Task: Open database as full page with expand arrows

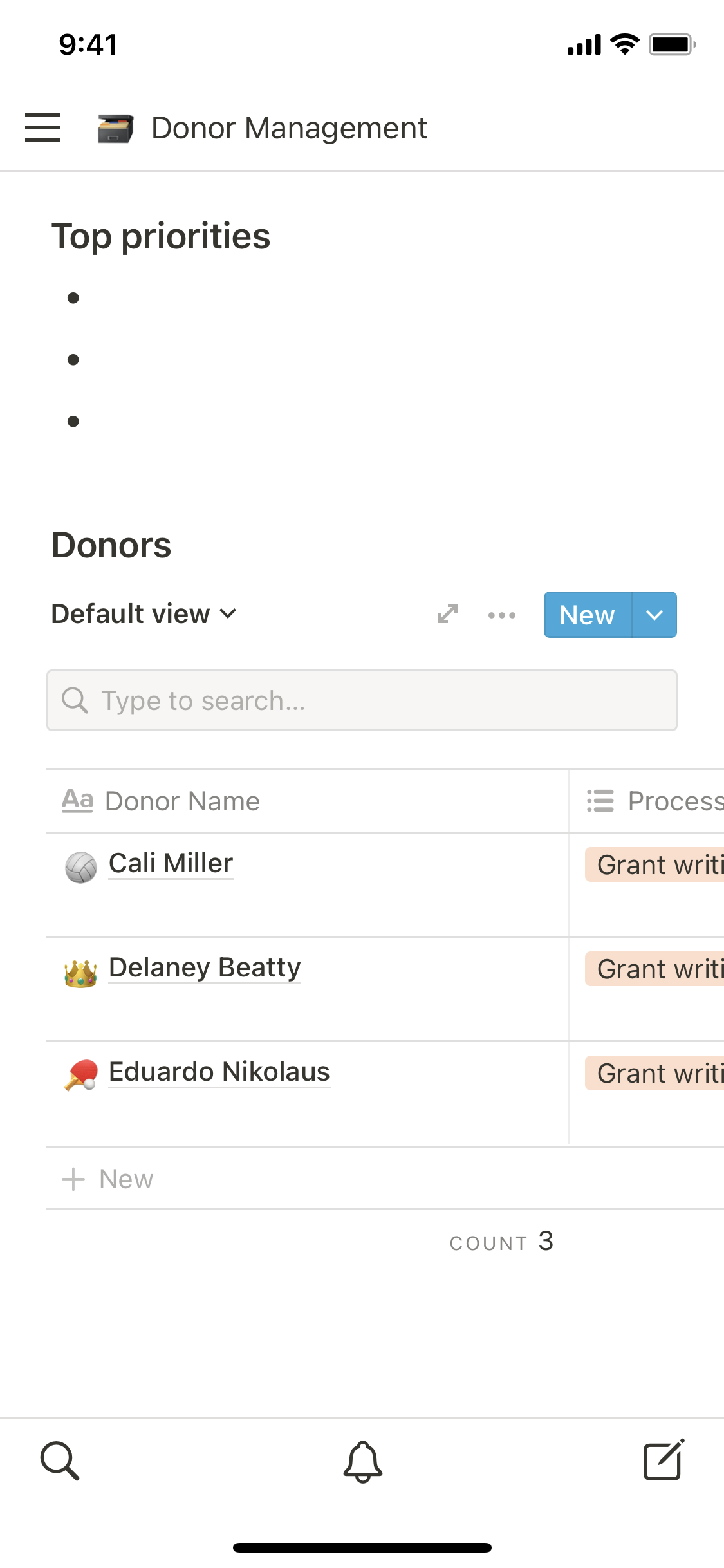Action: pyautogui.click(x=448, y=614)
